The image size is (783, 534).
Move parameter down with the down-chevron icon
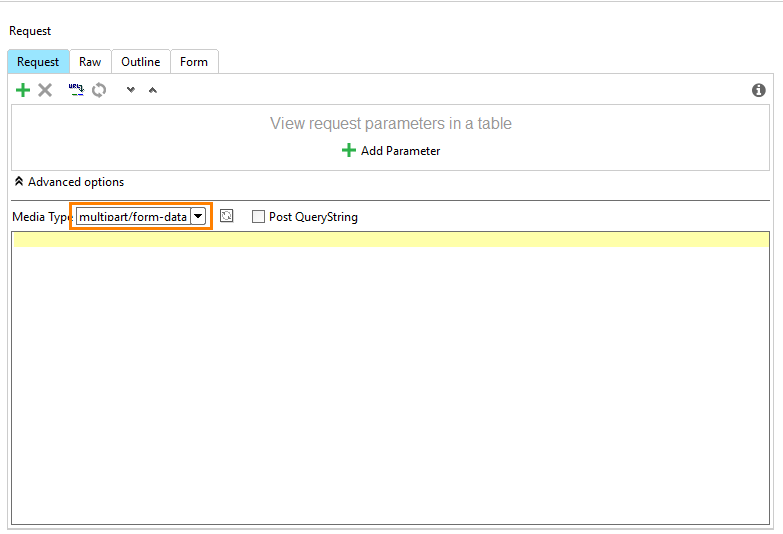pos(131,90)
